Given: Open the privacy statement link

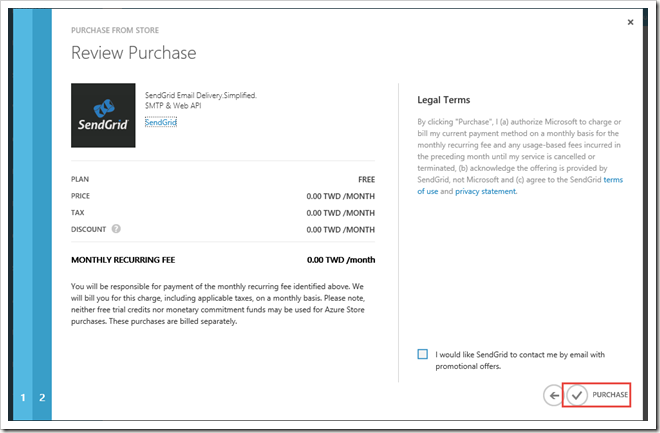Looking at the screenshot, I should [486, 191].
